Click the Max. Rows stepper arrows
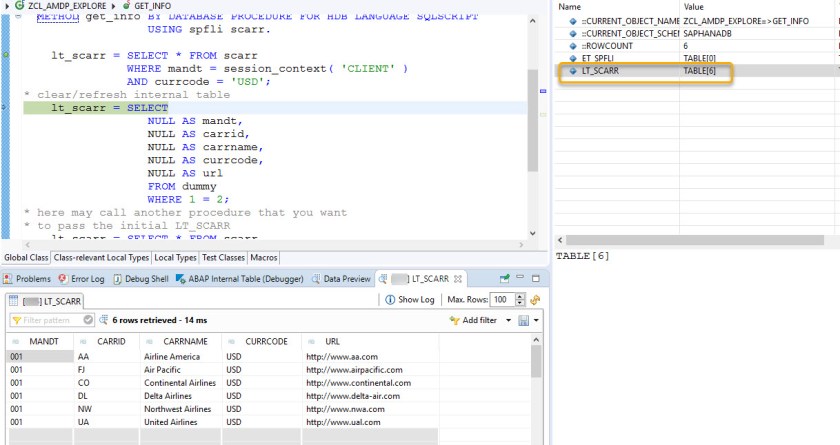Image resolution: width=840 pixels, height=445 pixels. [x=522, y=300]
